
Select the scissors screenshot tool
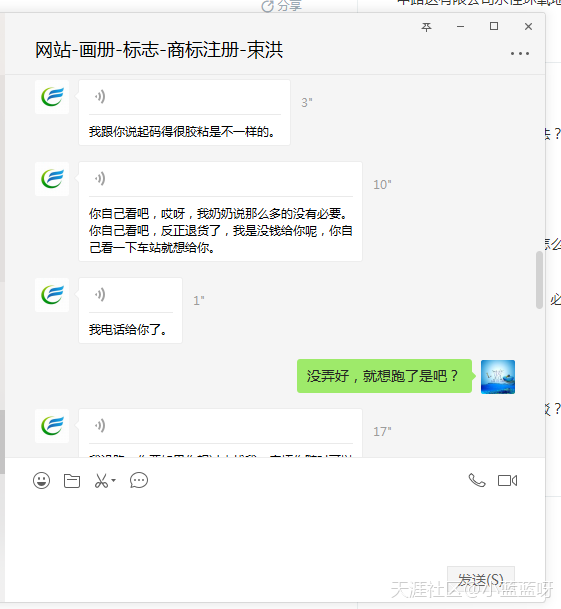101,481
